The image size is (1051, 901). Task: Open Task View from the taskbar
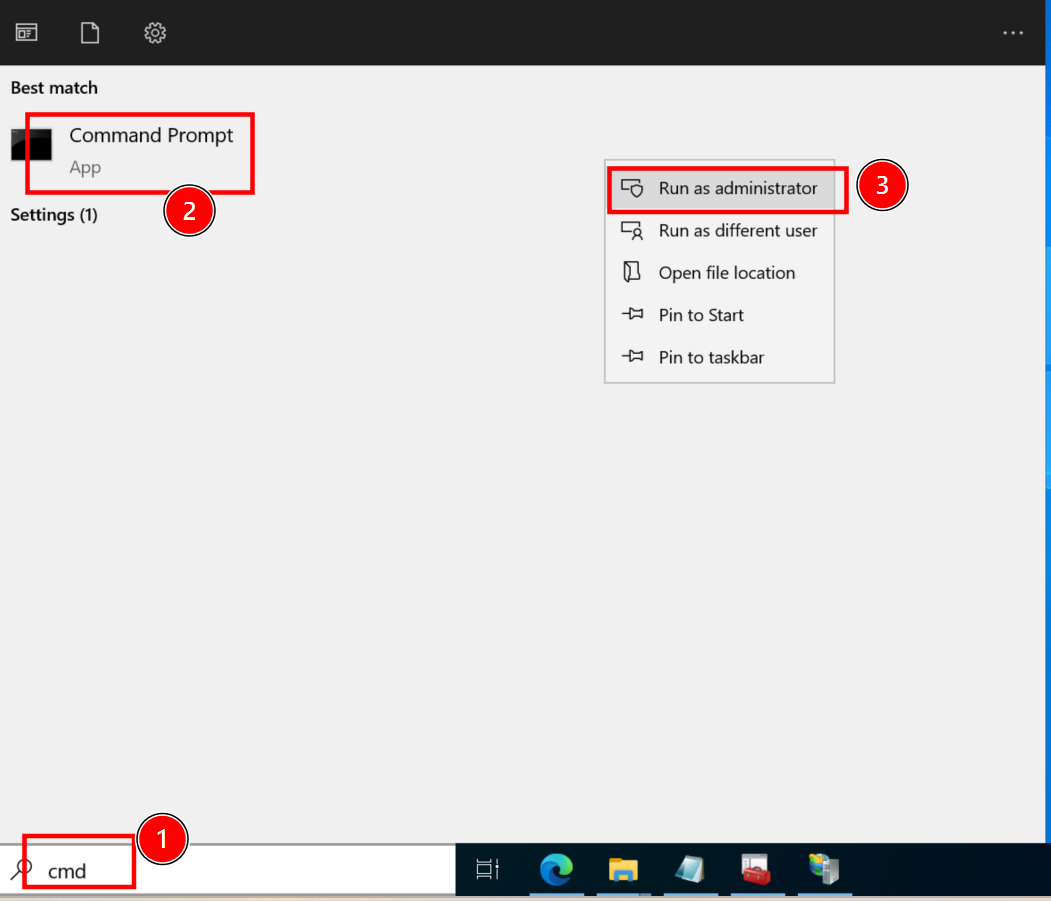tap(488, 870)
